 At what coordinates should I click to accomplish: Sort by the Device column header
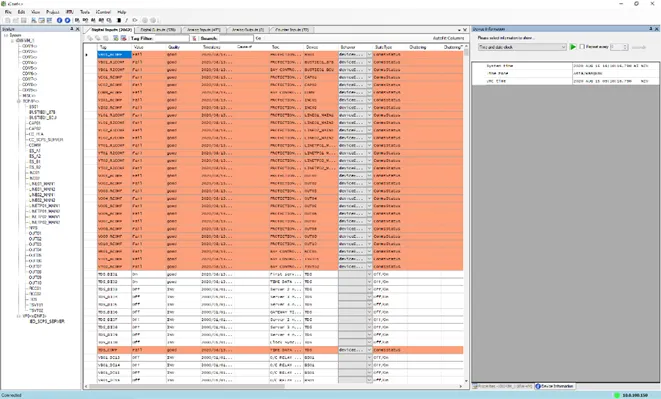pos(320,47)
